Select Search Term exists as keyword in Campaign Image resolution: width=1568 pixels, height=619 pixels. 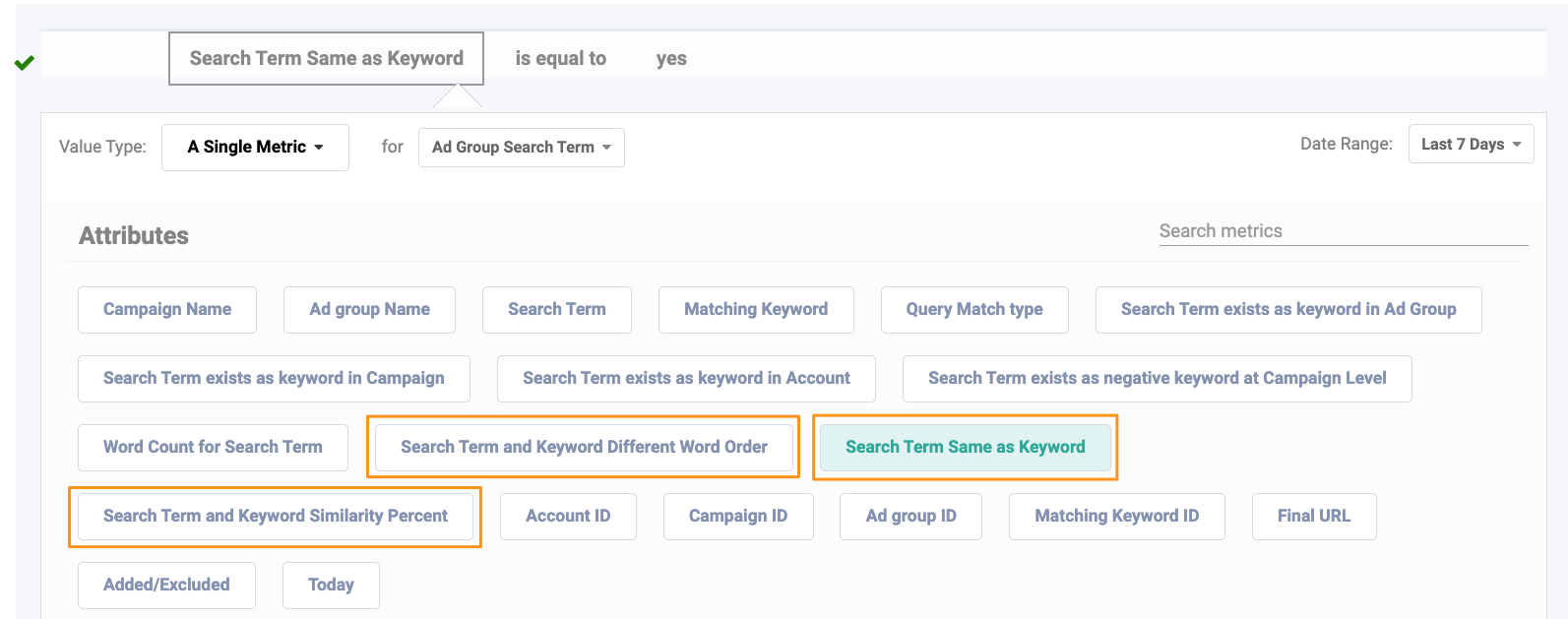(x=274, y=379)
